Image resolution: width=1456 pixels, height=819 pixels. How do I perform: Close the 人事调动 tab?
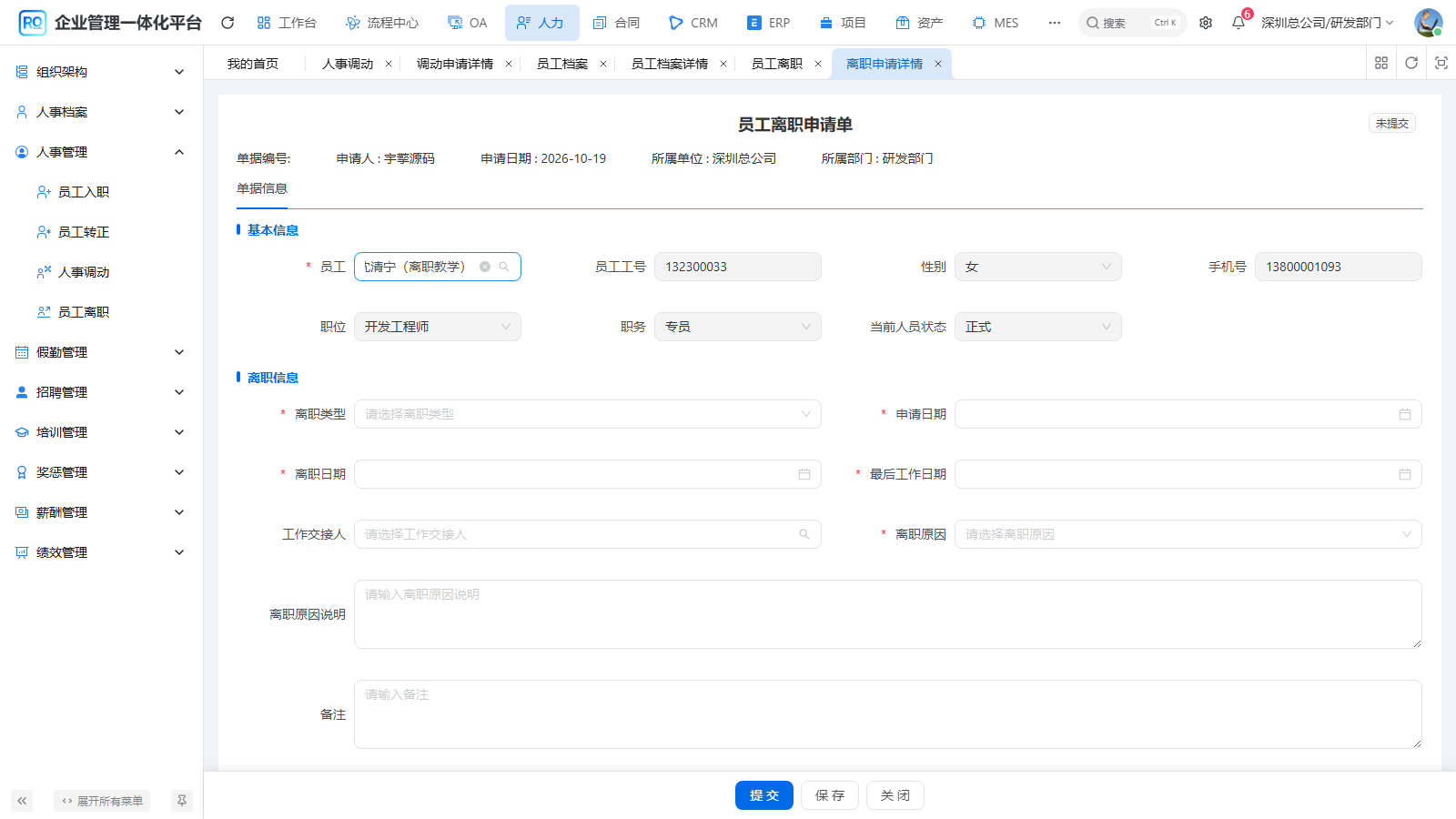[389, 64]
